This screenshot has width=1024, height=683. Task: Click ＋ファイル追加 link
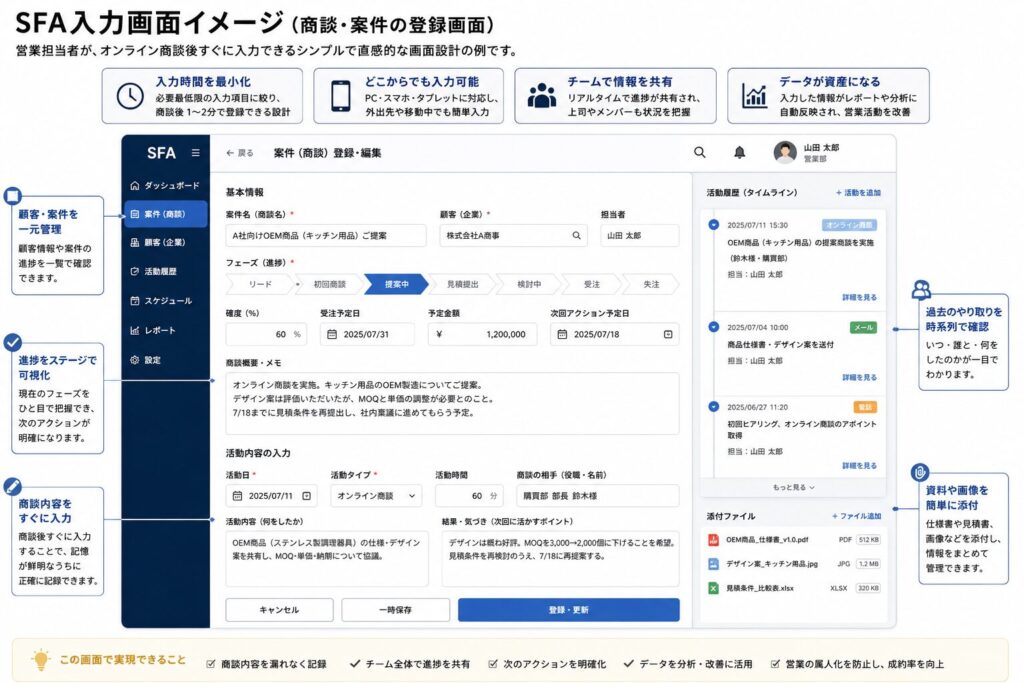(x=856, y=516)
